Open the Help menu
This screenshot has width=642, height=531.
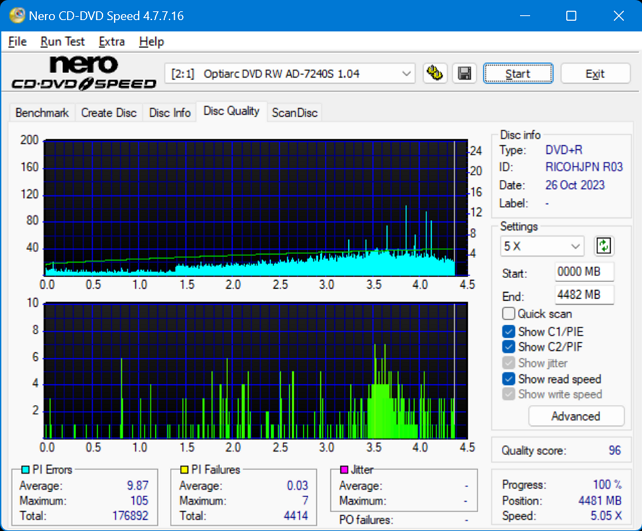tap(151, 42)
